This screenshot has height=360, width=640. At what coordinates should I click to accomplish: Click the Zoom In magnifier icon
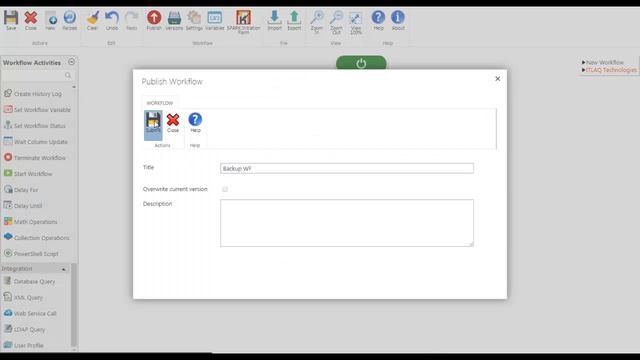(317, 22)
